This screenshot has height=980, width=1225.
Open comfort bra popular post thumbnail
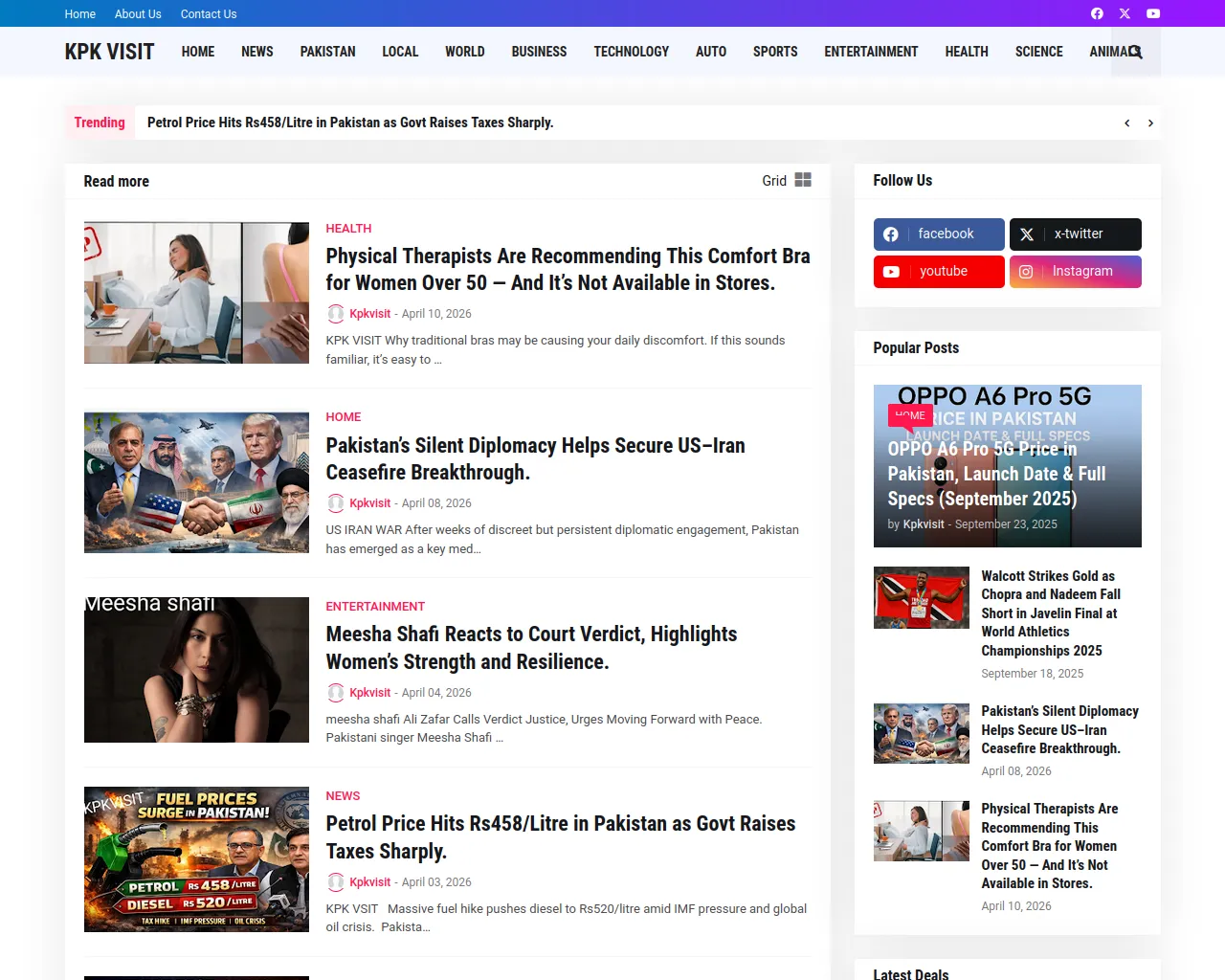(922, 831)
